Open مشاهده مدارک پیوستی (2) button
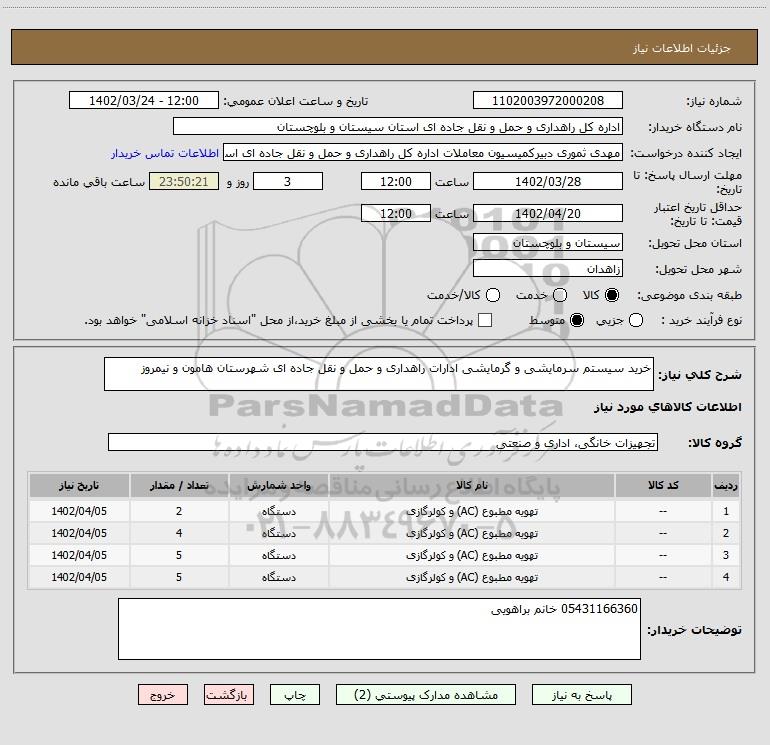 pos(426,695)
